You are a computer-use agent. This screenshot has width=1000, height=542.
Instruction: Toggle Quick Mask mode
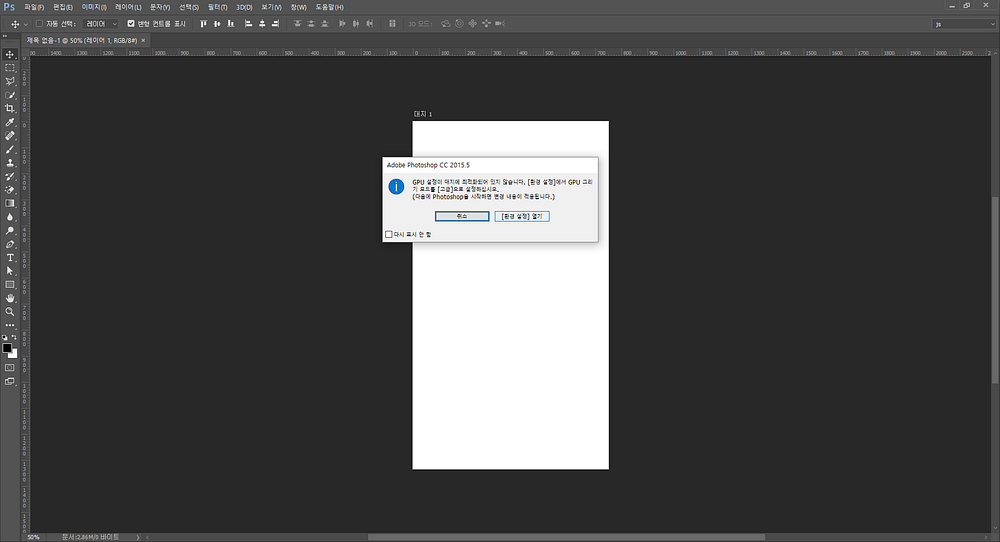click(x=10, y=368)
